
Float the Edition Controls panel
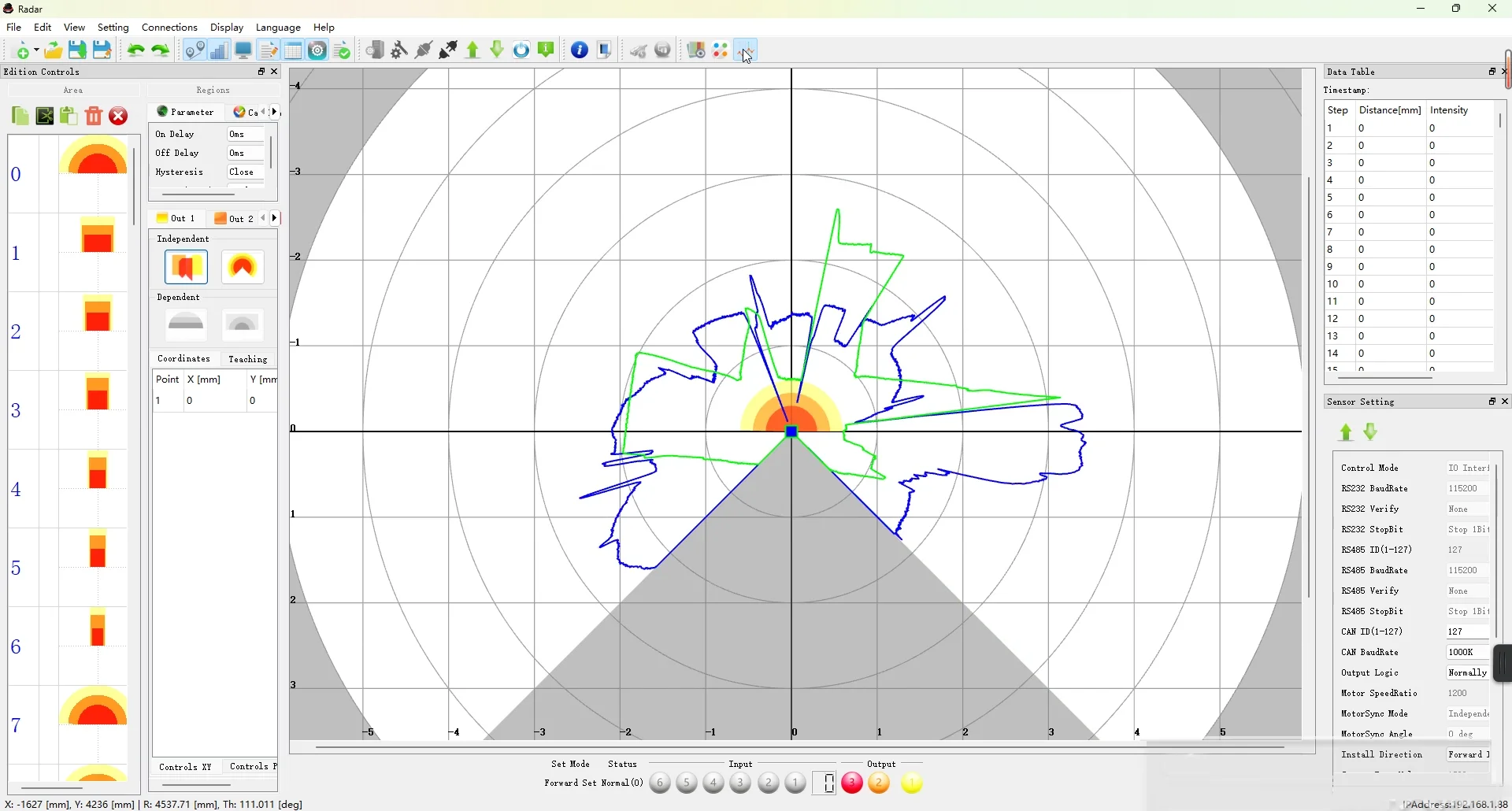[261, 72]
